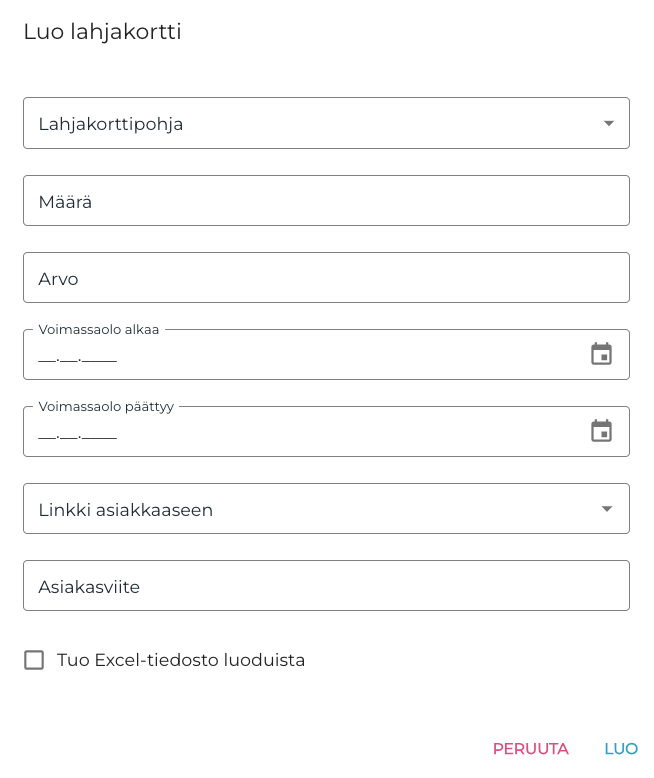Screen dimensions: 654x778
Task: Click the day placeholder in Voimassaolo alkaa
Action: (47, 356)
